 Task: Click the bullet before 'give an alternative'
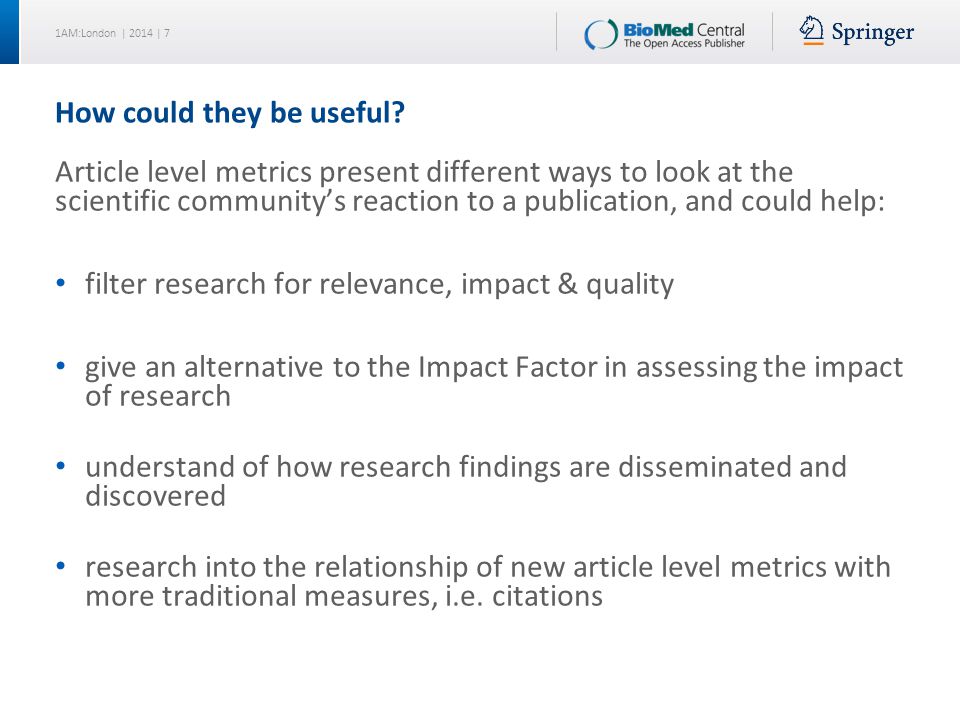pos(60,366)
